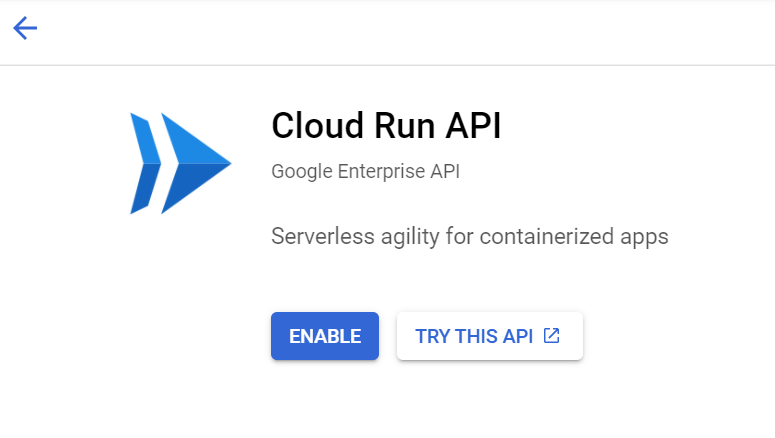Image resolution: width=775 pixels, height=438 pixels.
Task: Click the left chevron shape of the logo
Action: click(145, 163)
